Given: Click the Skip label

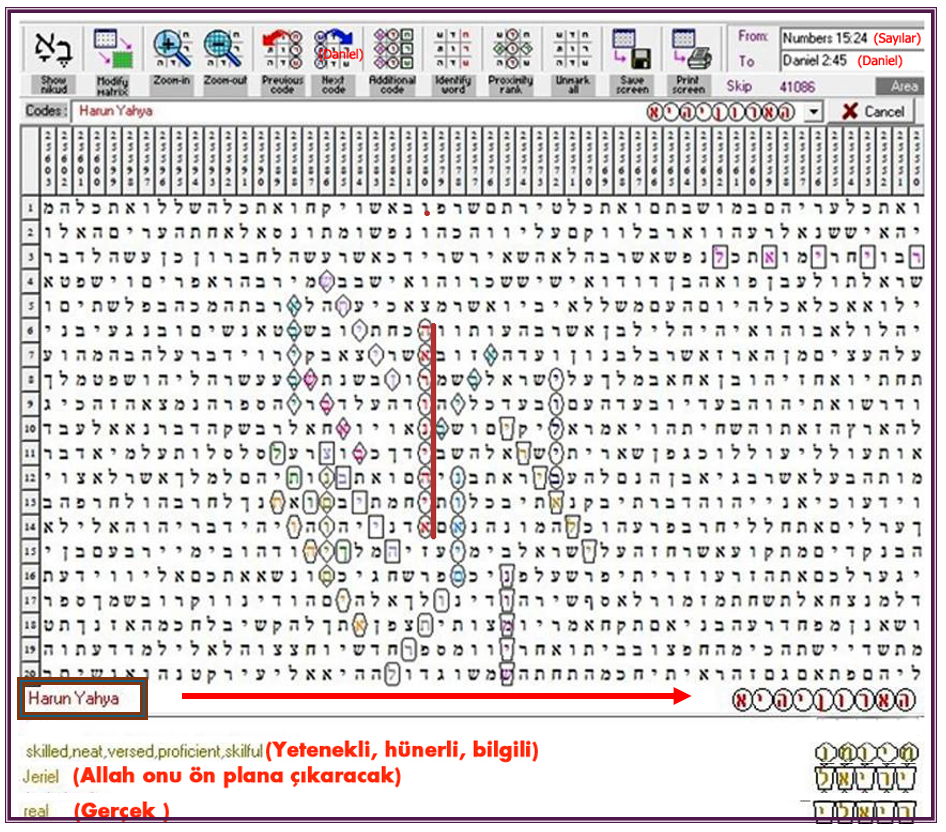Looking at the screenshot, I should 739,86.
